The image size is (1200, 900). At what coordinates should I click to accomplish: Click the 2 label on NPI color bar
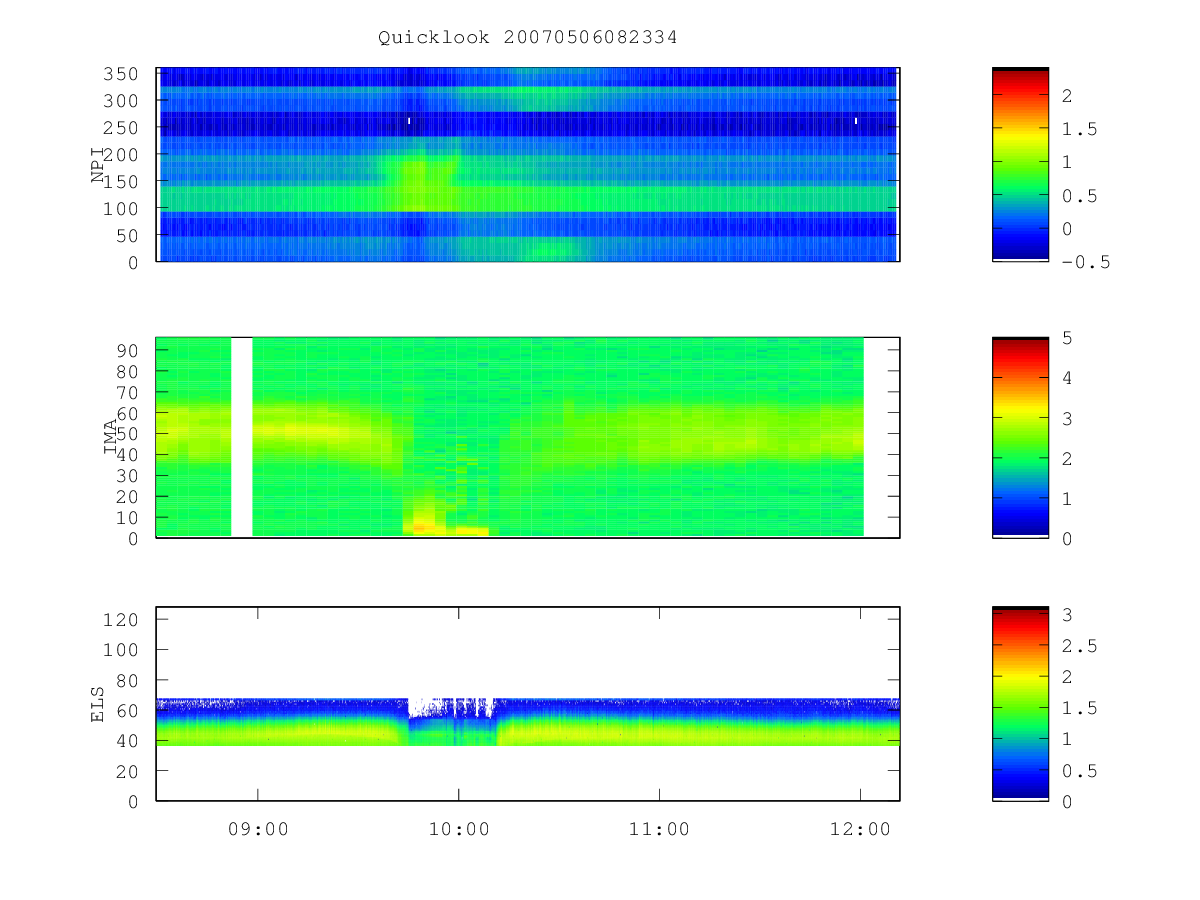[1068, 95]
